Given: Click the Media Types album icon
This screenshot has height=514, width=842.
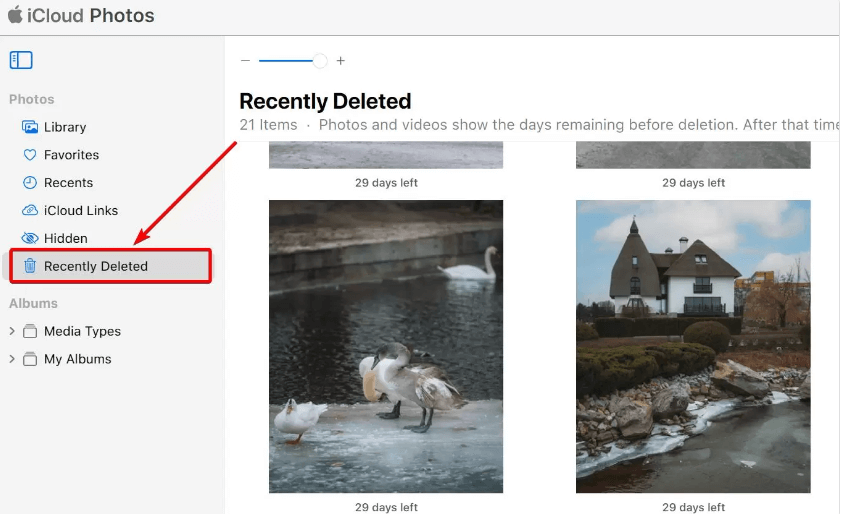Looking at the screenshot, I should pyautogui.click(x=30, y=332).
